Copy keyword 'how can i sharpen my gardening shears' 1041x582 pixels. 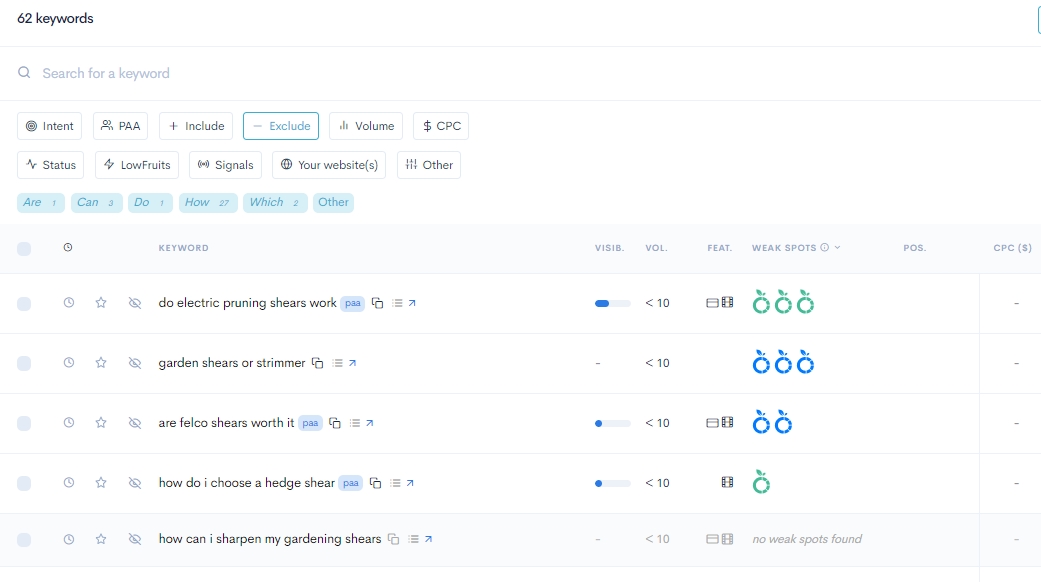(393, 539)
